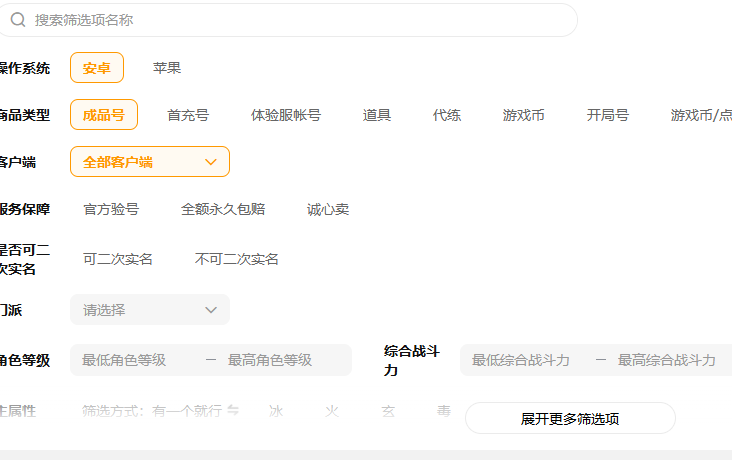Pick the 体验服帐号 product type
This screenshot has height=460, width=732.
286,115
